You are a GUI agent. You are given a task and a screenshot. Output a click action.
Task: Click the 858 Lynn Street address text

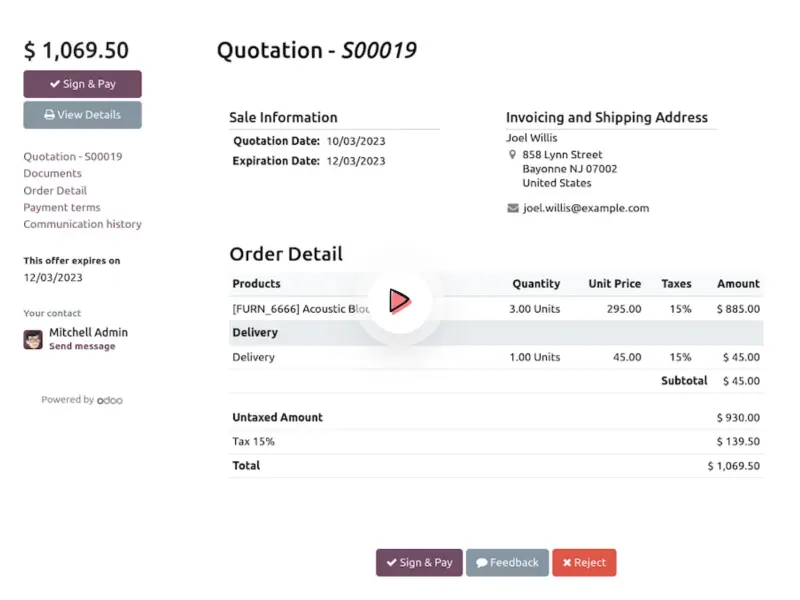(x=562, y=155)
